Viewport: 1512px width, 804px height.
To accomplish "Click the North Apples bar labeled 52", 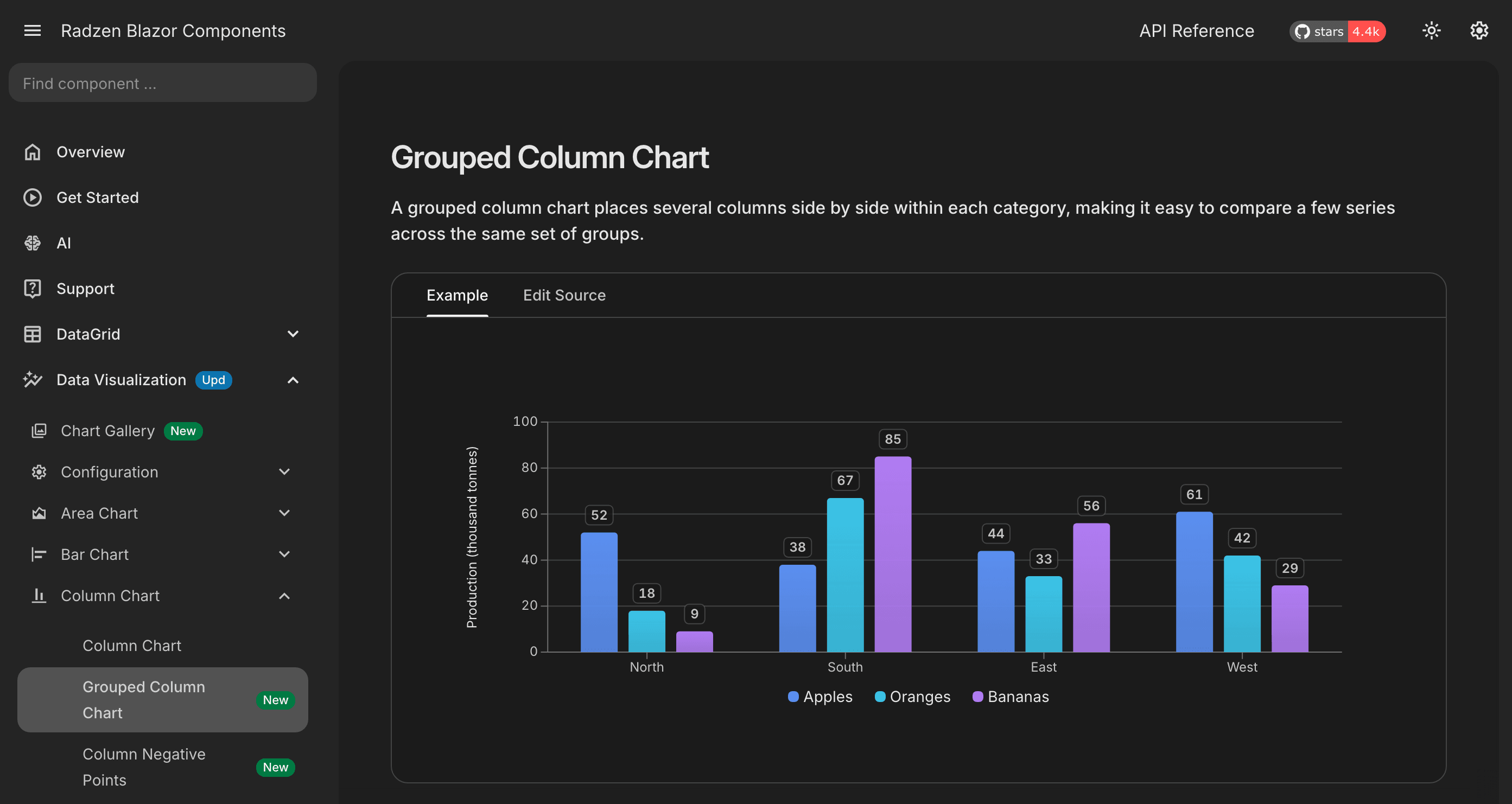I will (599, 592).
